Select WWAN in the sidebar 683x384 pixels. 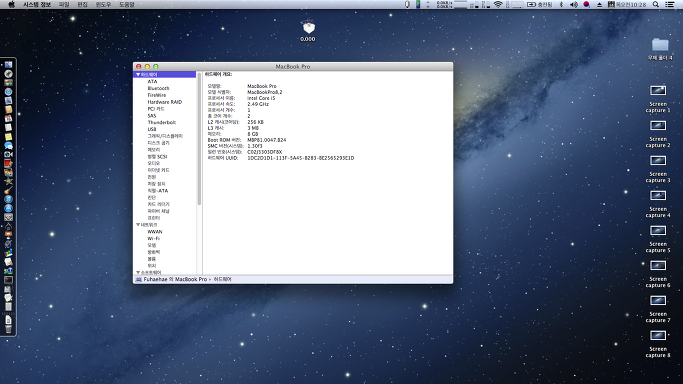click(x=155, y=232)
